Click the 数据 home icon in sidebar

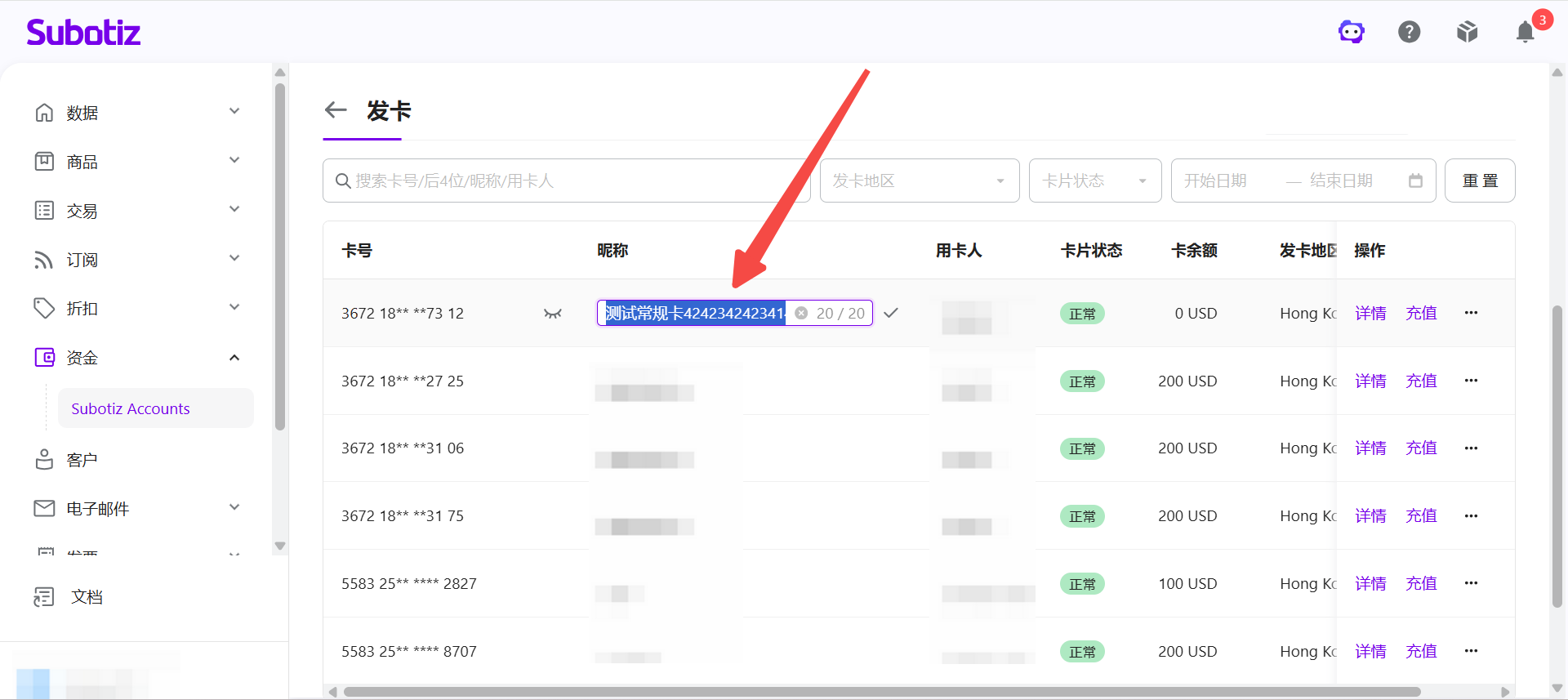[x=44, y=112]
